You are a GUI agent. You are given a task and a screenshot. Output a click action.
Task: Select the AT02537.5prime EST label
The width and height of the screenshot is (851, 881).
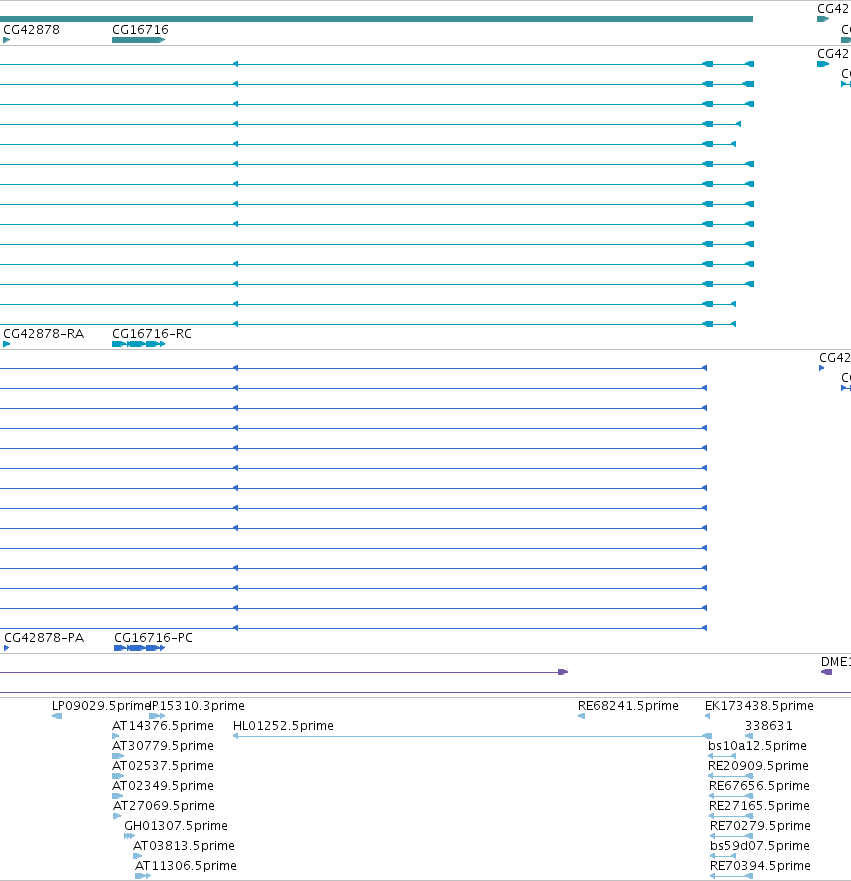coord(163,766)
